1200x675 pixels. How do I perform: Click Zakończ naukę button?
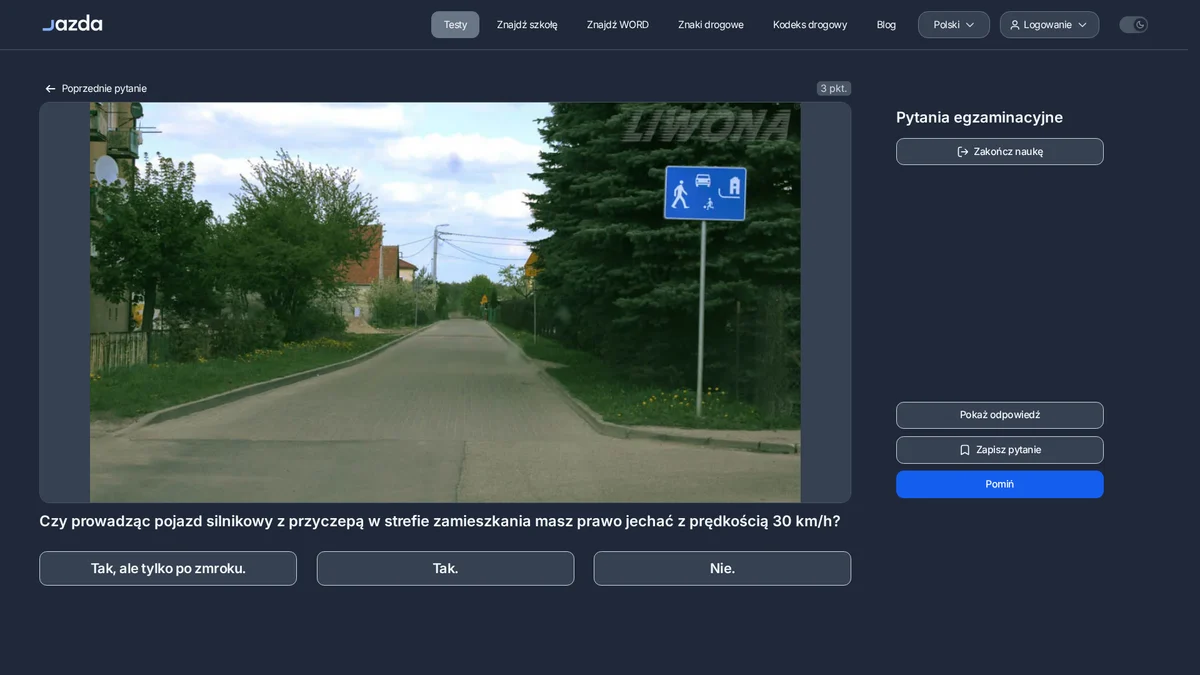[x=1000, y=152]
